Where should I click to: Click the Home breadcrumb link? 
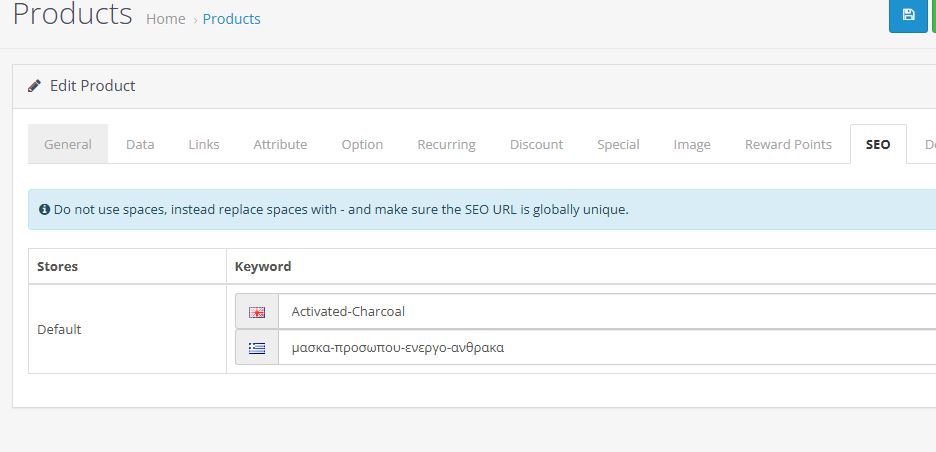tap(165, 19)
